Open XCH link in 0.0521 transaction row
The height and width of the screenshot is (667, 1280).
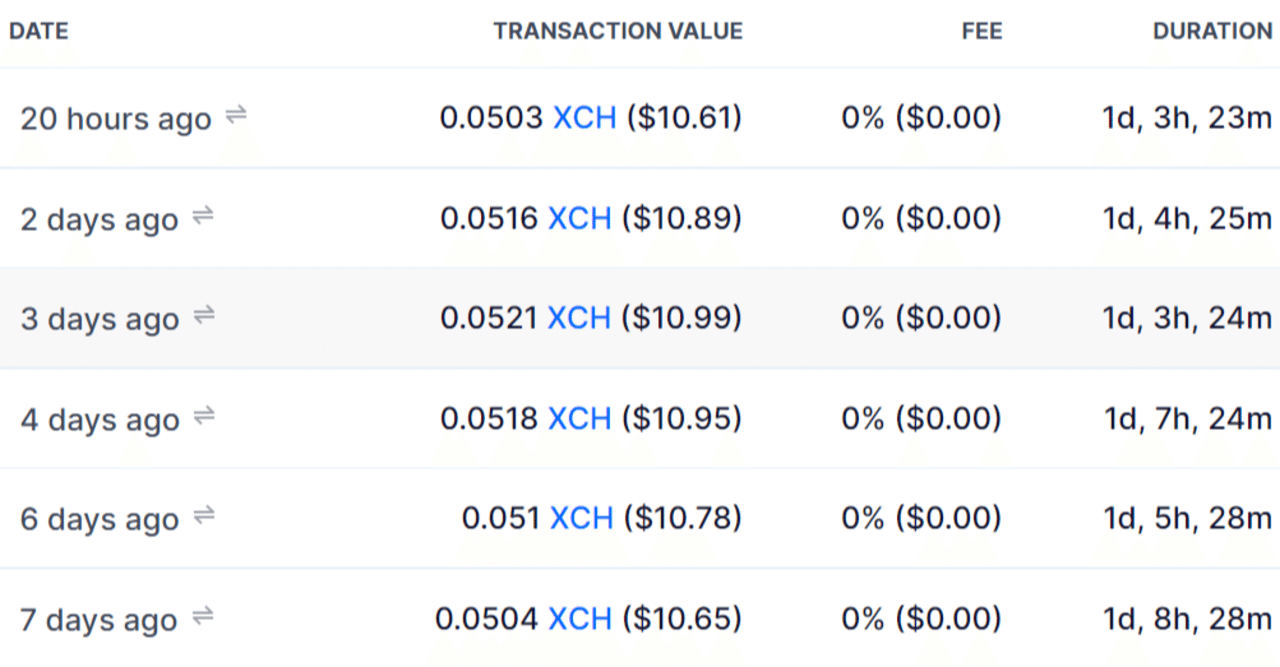point(579,318)
